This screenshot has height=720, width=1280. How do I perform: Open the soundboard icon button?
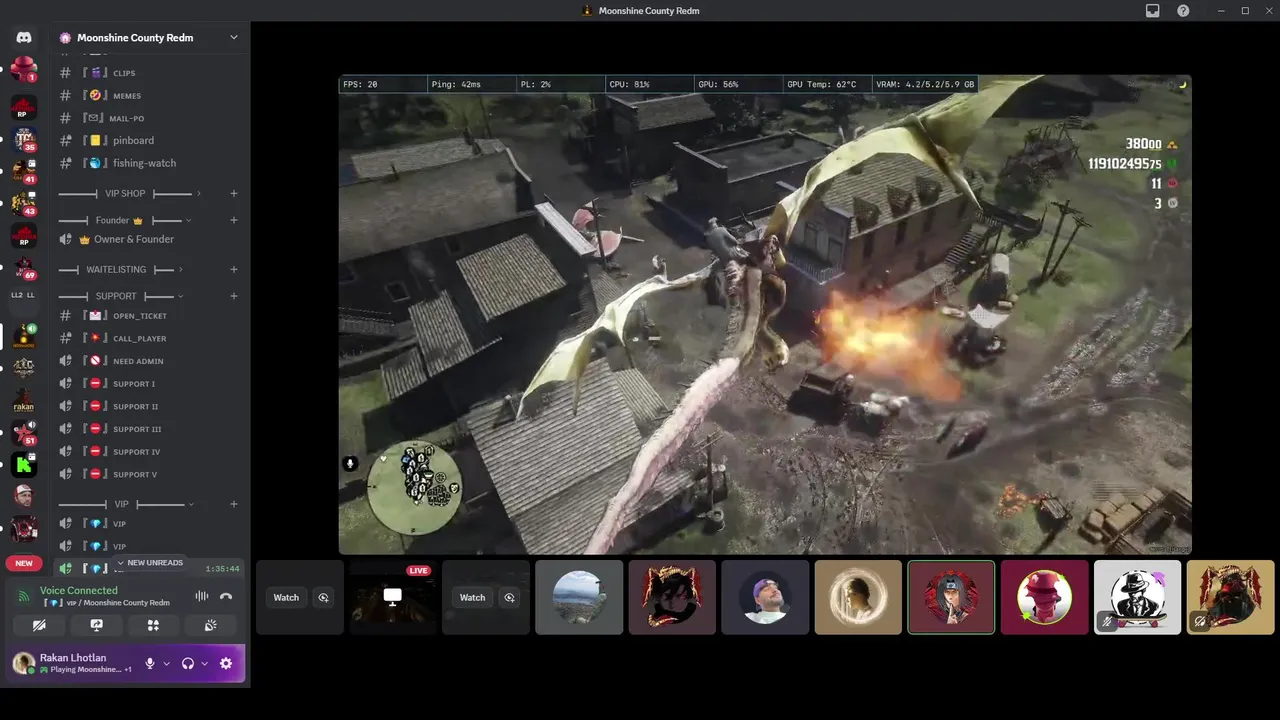coord(210,625)
